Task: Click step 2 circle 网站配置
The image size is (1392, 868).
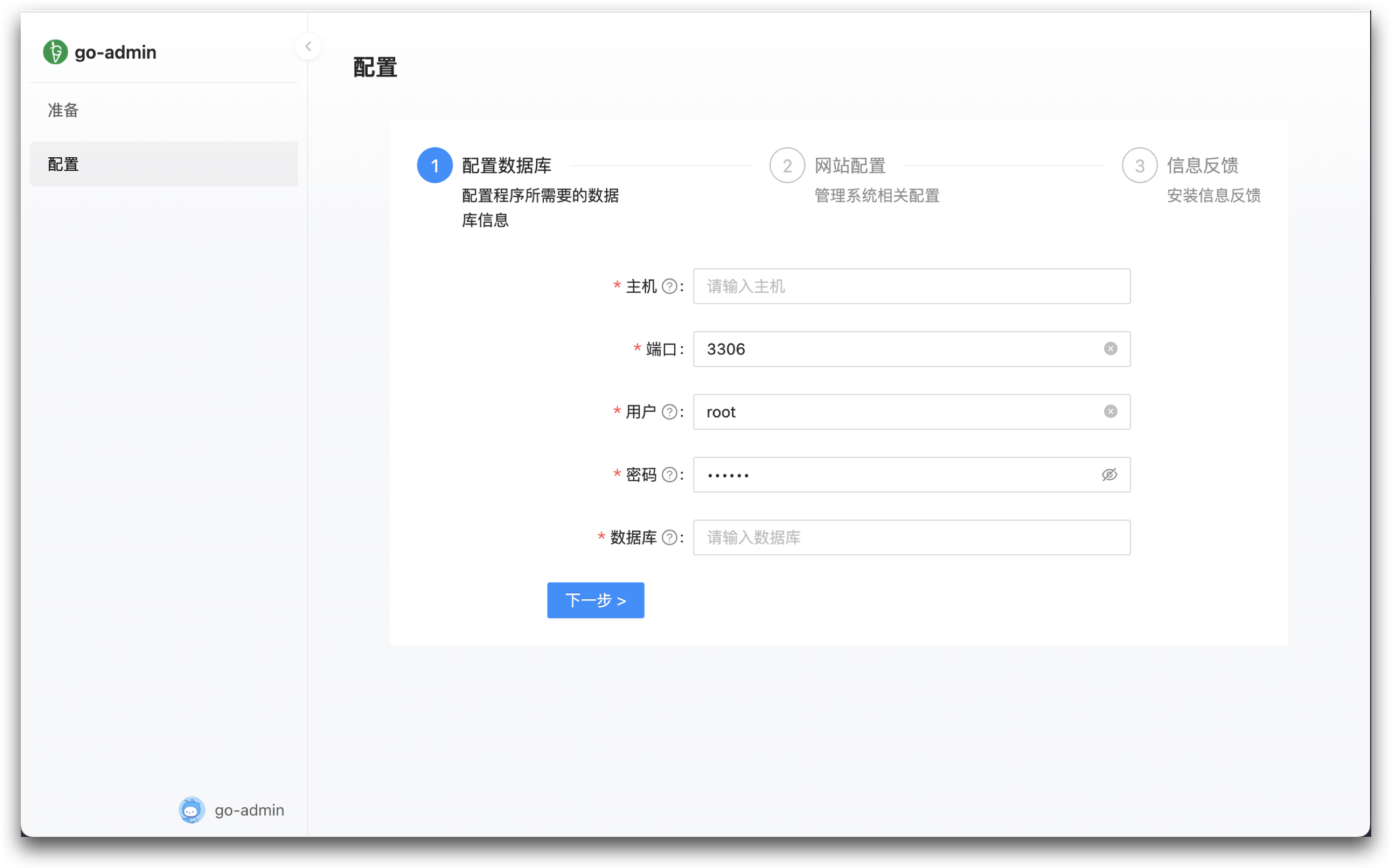Action: click(x=787, y=166)
